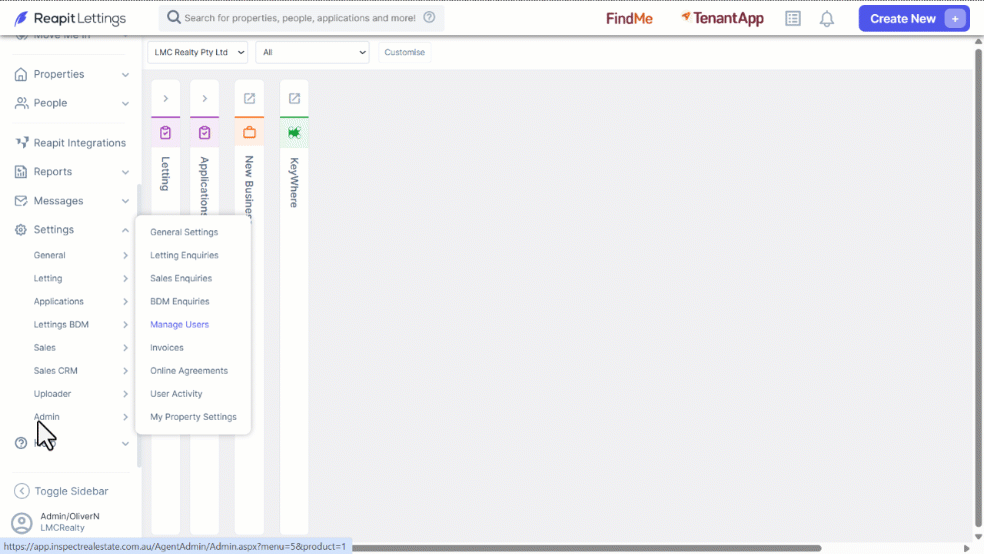Click the search magnifier icon

[x=173, y=18]
